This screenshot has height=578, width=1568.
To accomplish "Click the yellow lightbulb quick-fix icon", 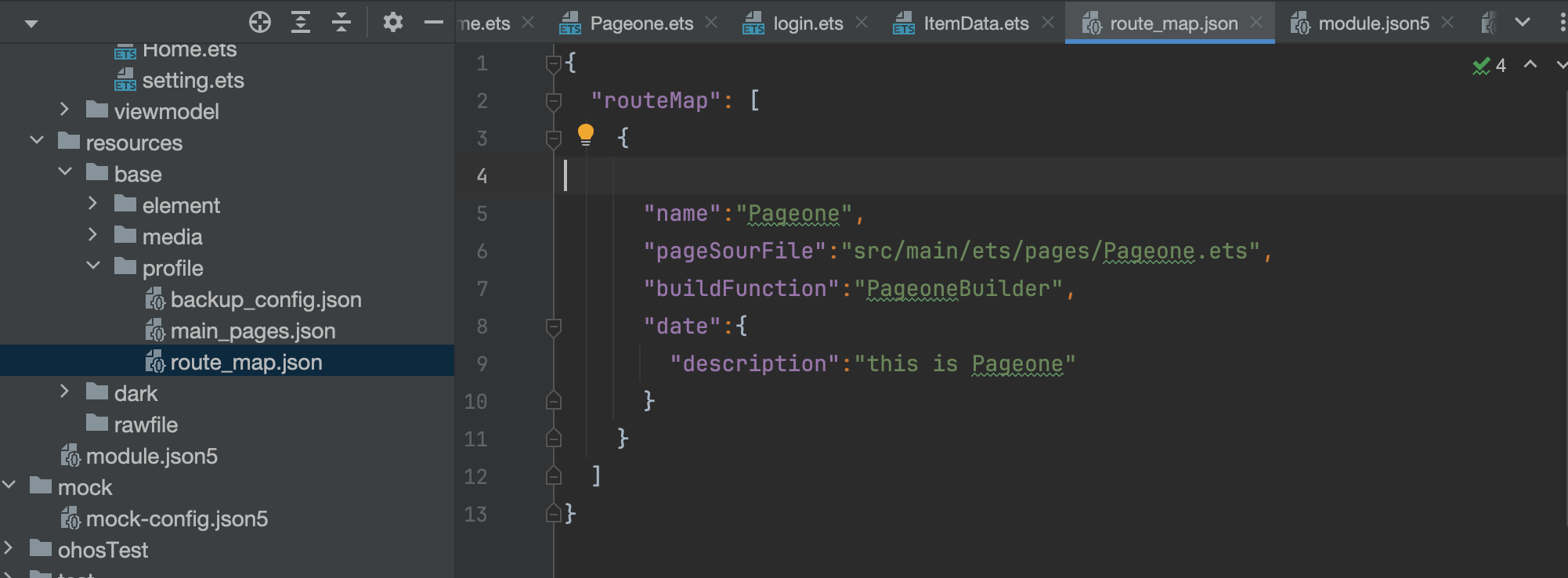I will (585, 135).
